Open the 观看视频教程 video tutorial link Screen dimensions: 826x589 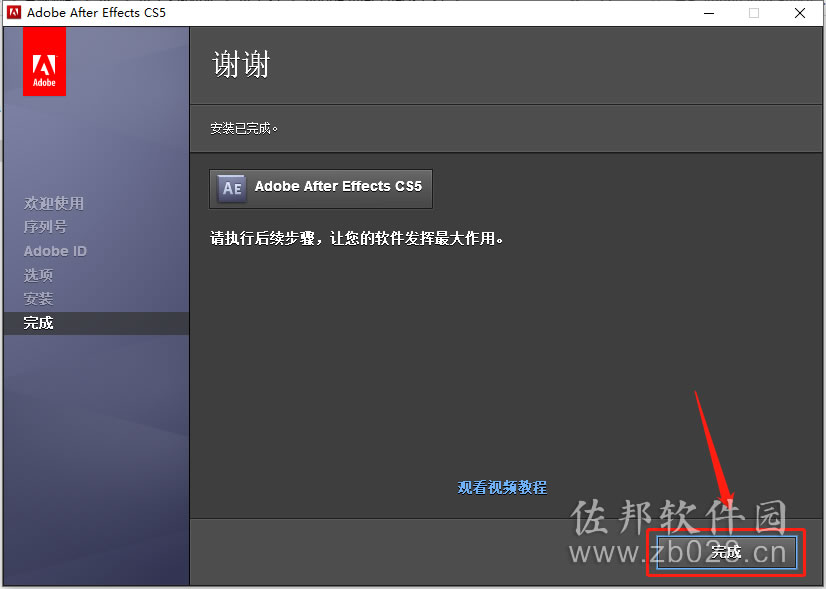click(x=502, y=487)
